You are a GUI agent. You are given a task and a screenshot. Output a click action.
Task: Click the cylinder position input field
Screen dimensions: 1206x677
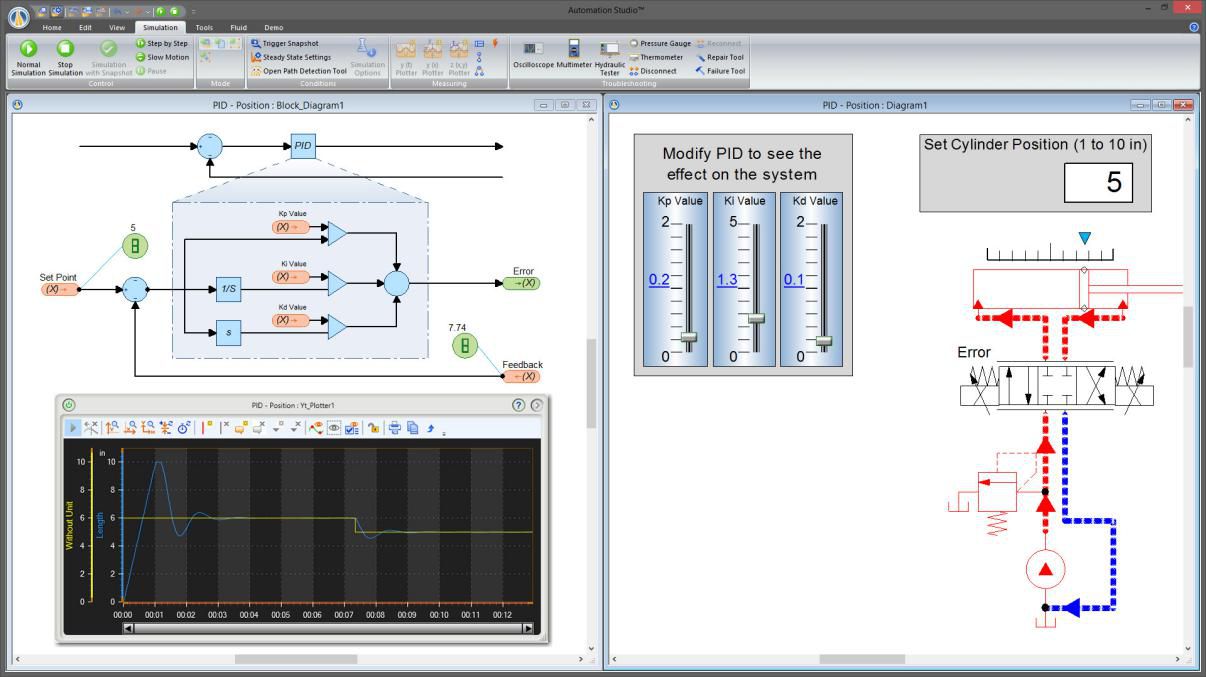1098,183
